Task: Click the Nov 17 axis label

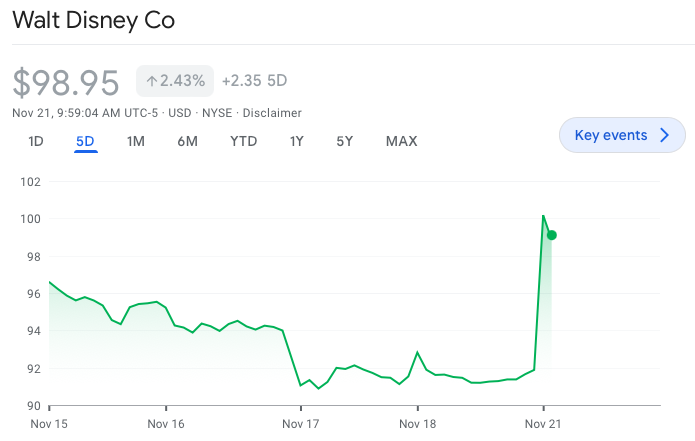Action: 301,424
